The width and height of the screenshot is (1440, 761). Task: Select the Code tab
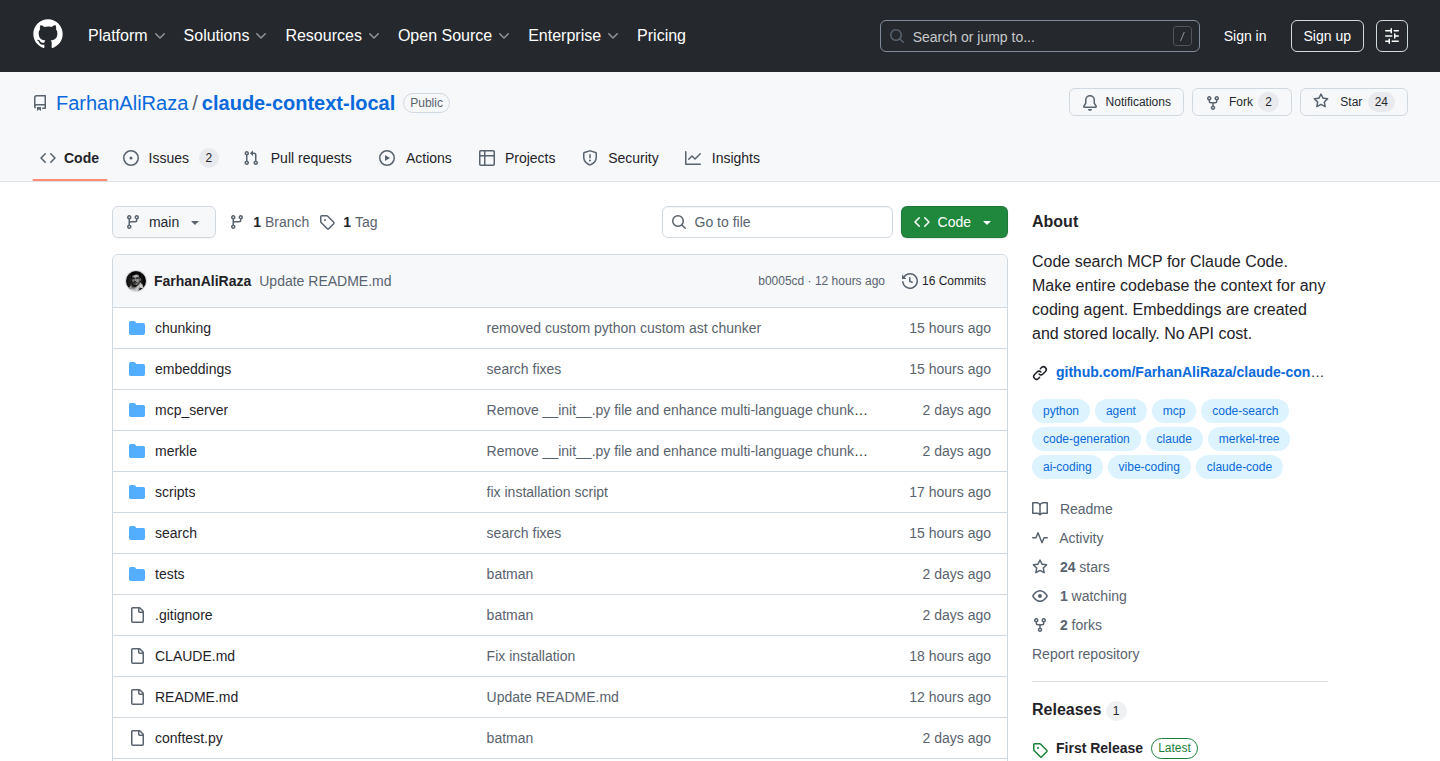coord(70,158)
